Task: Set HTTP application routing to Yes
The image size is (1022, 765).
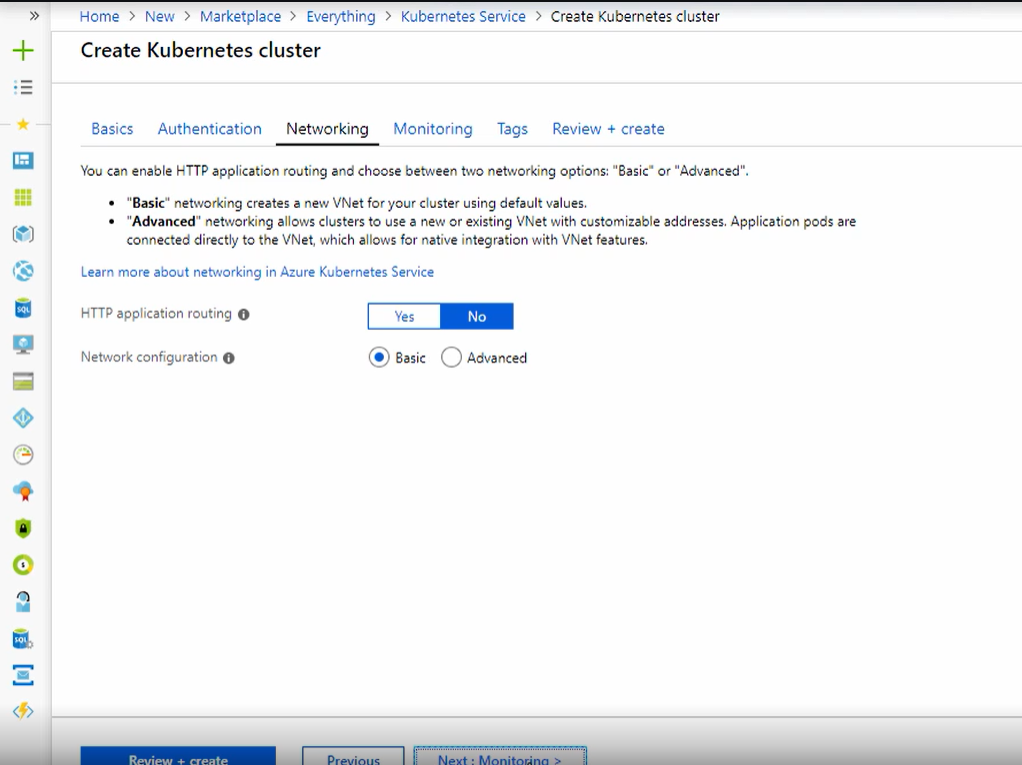Action: [x=404, y=316]
